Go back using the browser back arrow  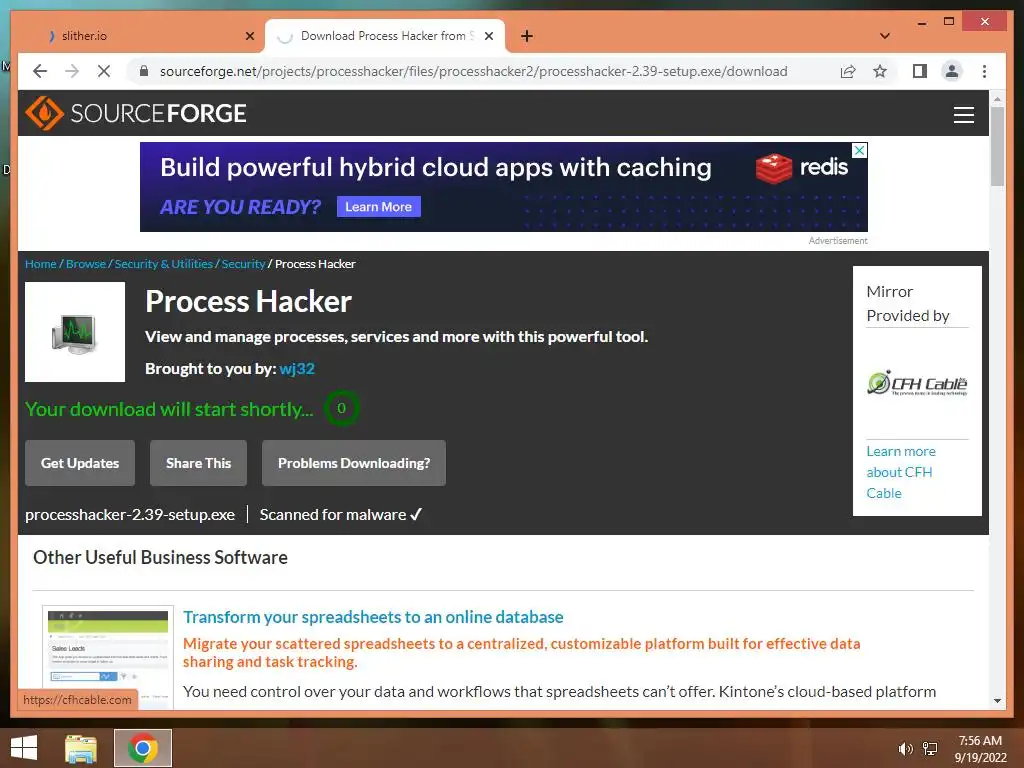pyautogui.click(x=40, y=71)
